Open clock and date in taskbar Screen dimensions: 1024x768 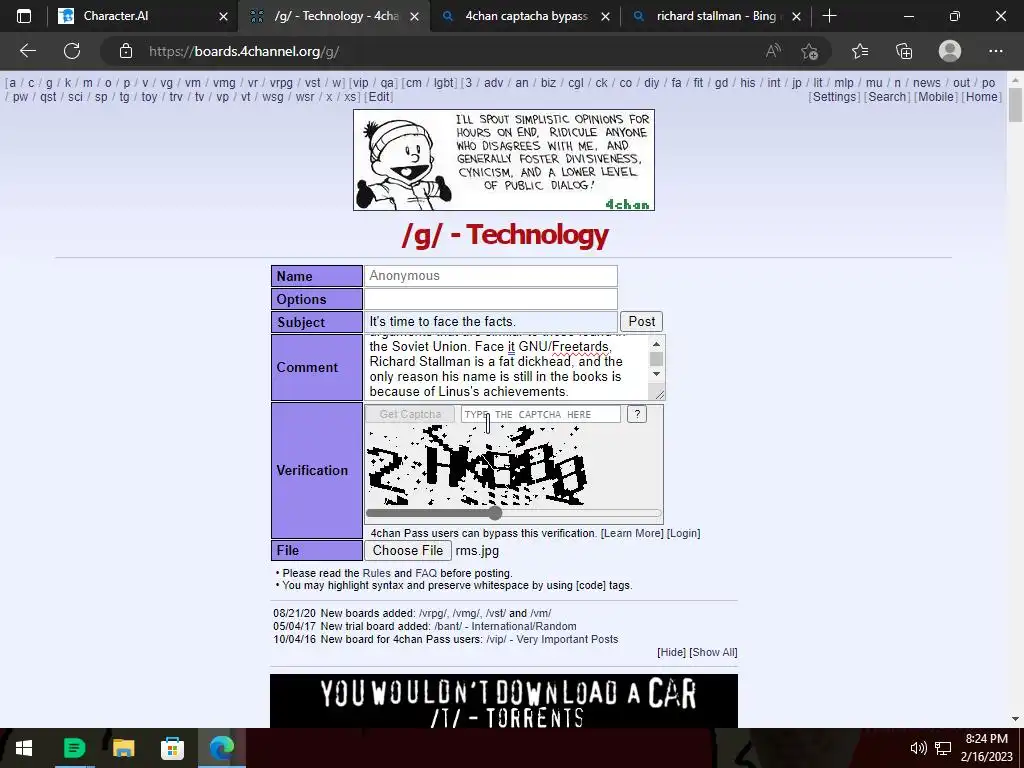[x=986, y=748]
